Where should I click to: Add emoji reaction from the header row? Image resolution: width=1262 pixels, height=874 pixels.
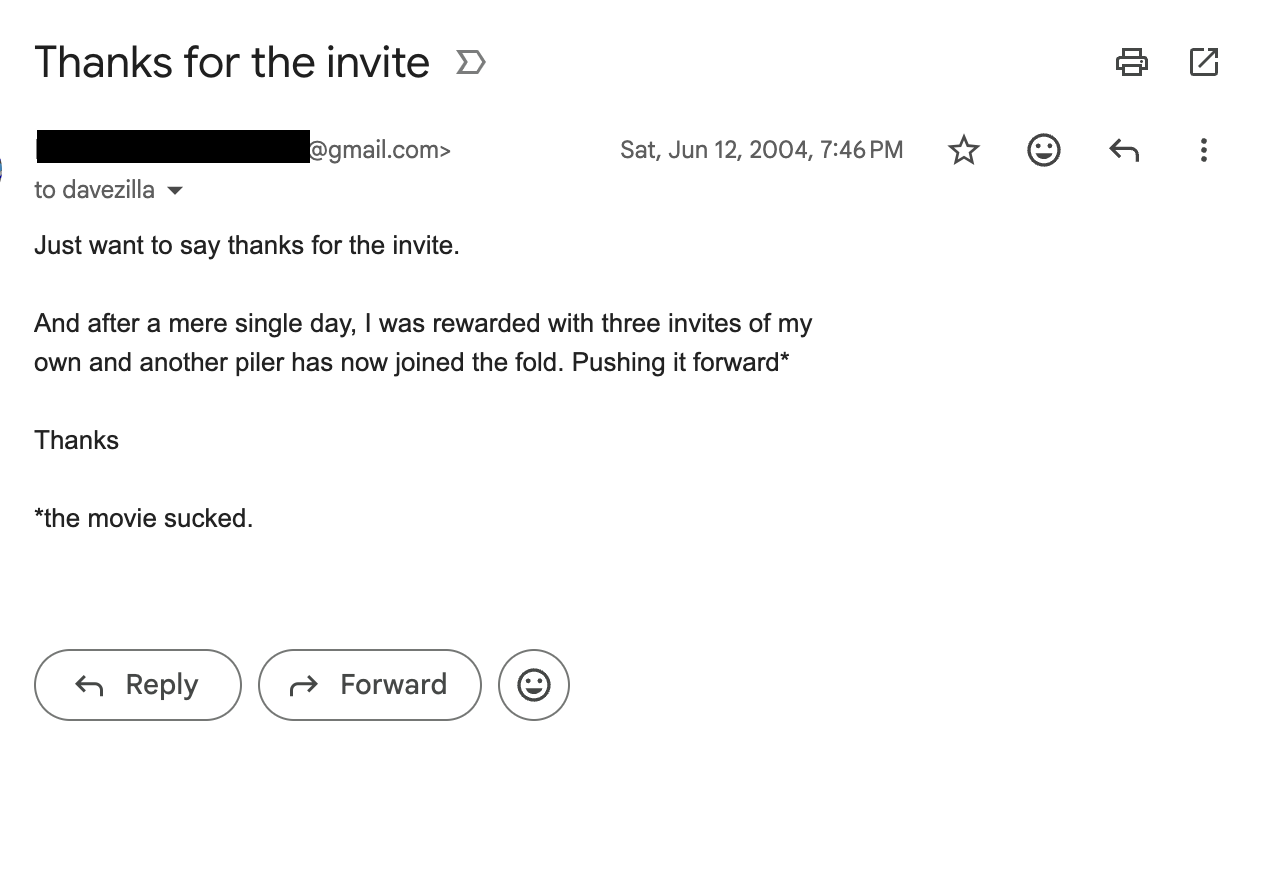[x=1043, y=150]
